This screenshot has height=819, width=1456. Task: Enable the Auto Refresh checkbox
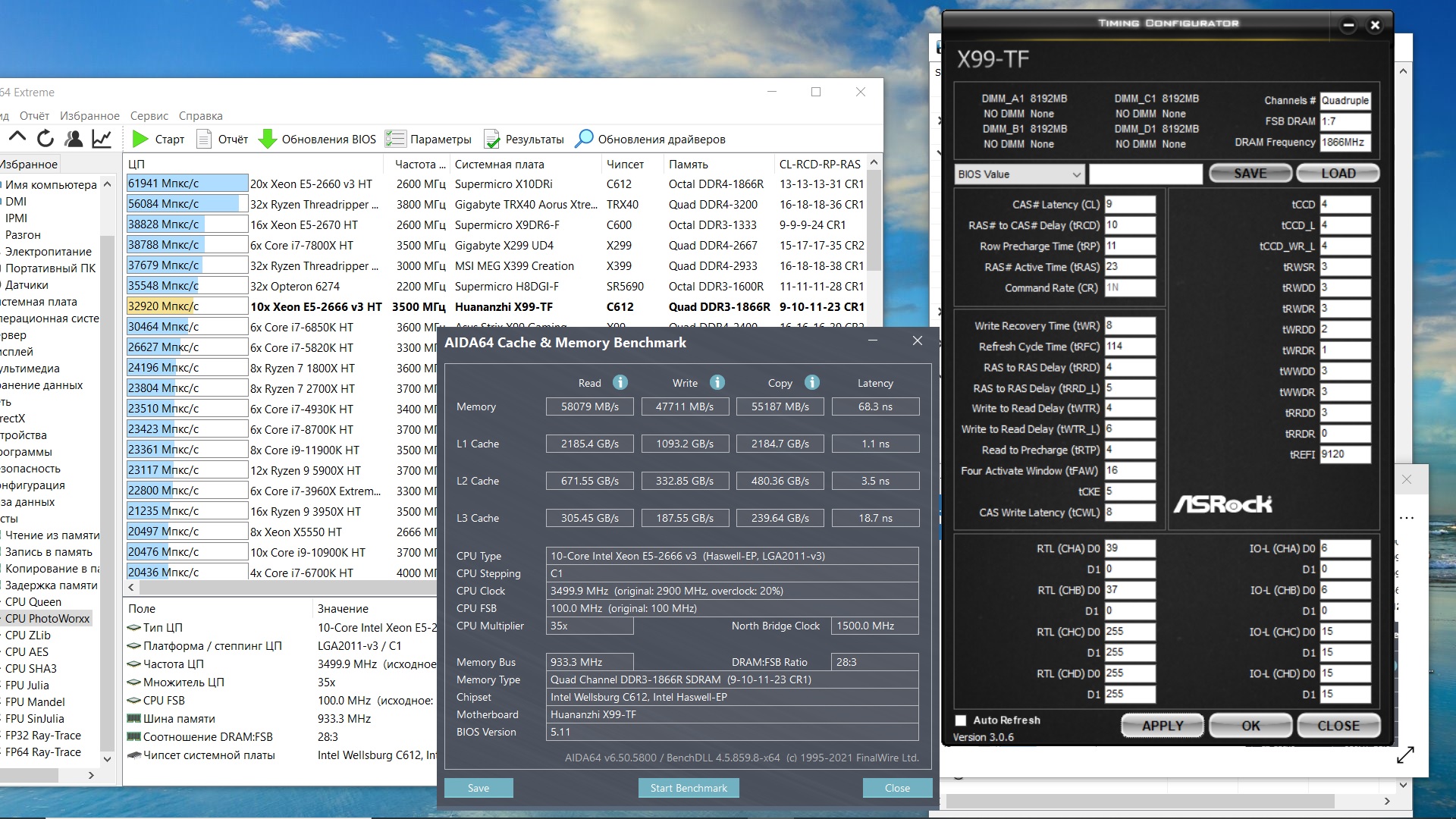(x=961, y=720)
